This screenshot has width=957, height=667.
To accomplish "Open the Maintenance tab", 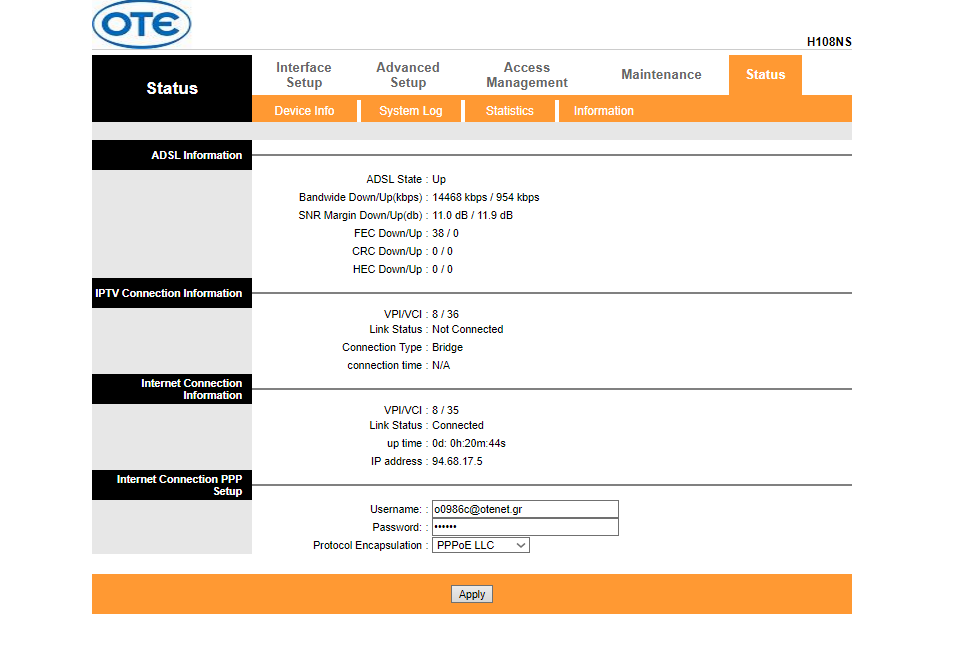I will 661,75.
